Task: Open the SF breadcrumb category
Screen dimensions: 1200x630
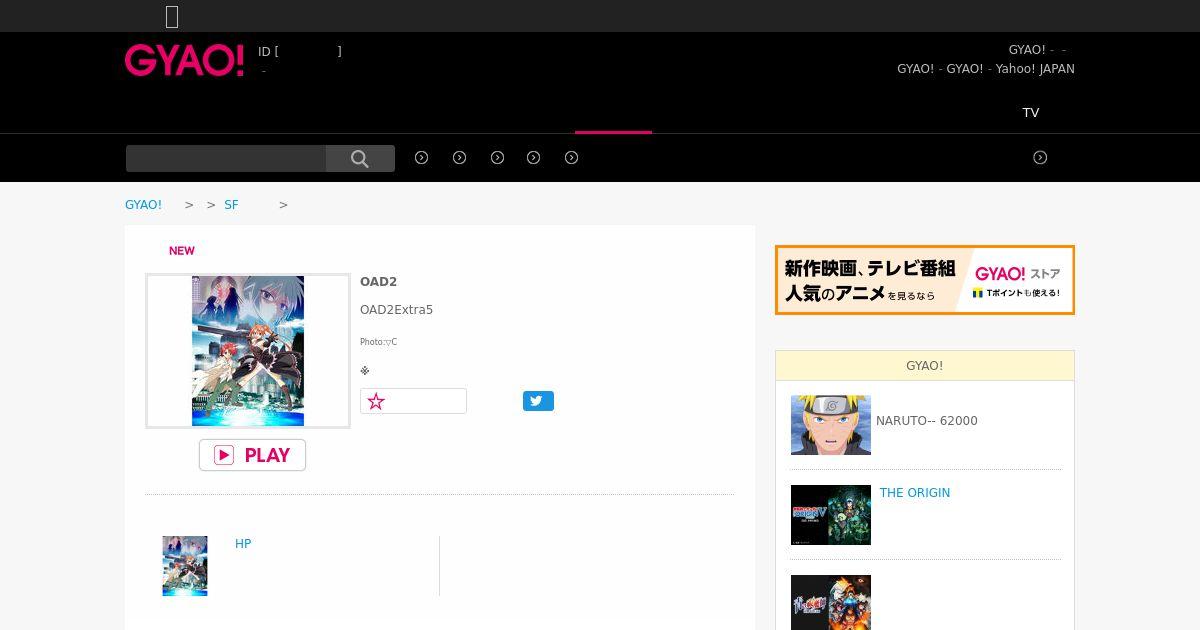Action: pyautogui.click(x=231, y=204)
